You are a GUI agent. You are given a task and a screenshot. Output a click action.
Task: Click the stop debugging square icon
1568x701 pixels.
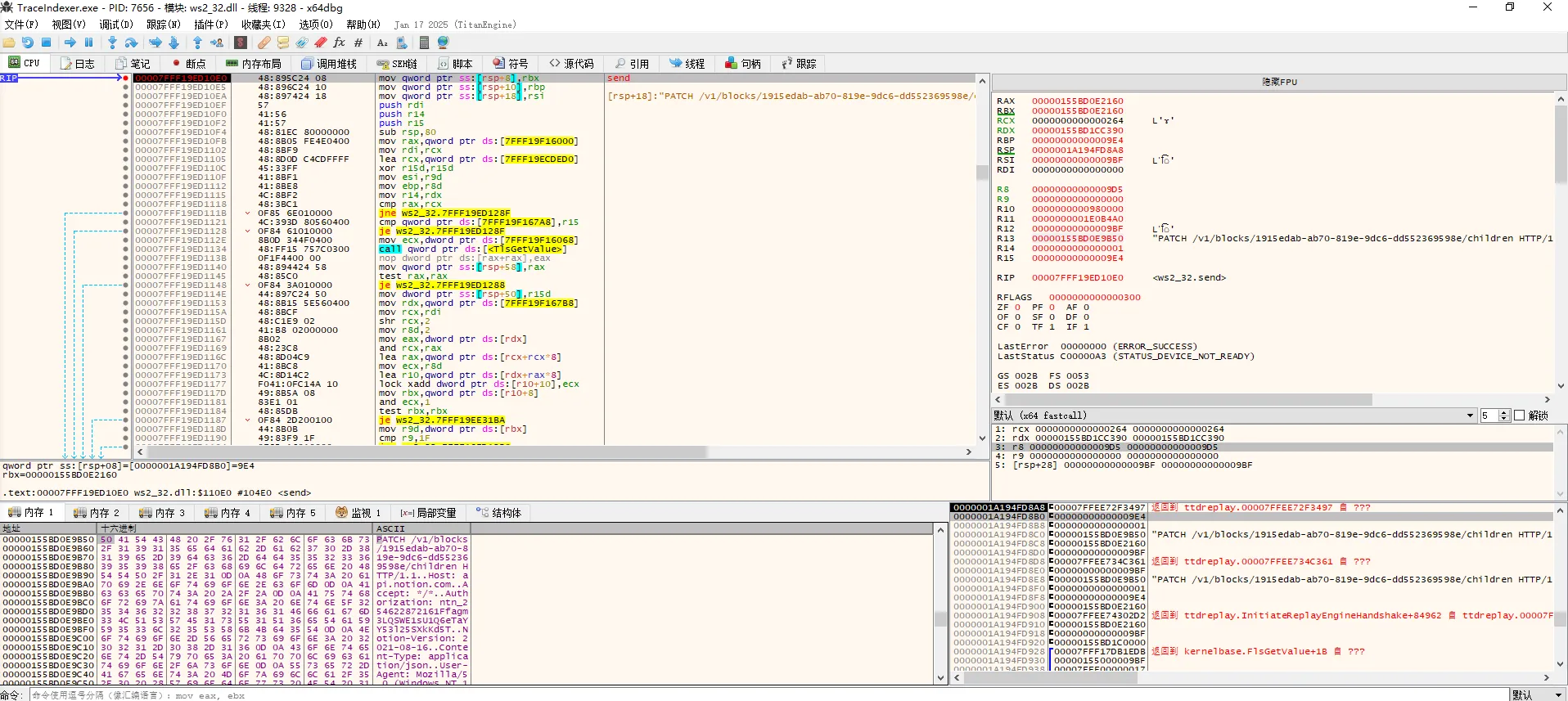click(x=47, y=43)
